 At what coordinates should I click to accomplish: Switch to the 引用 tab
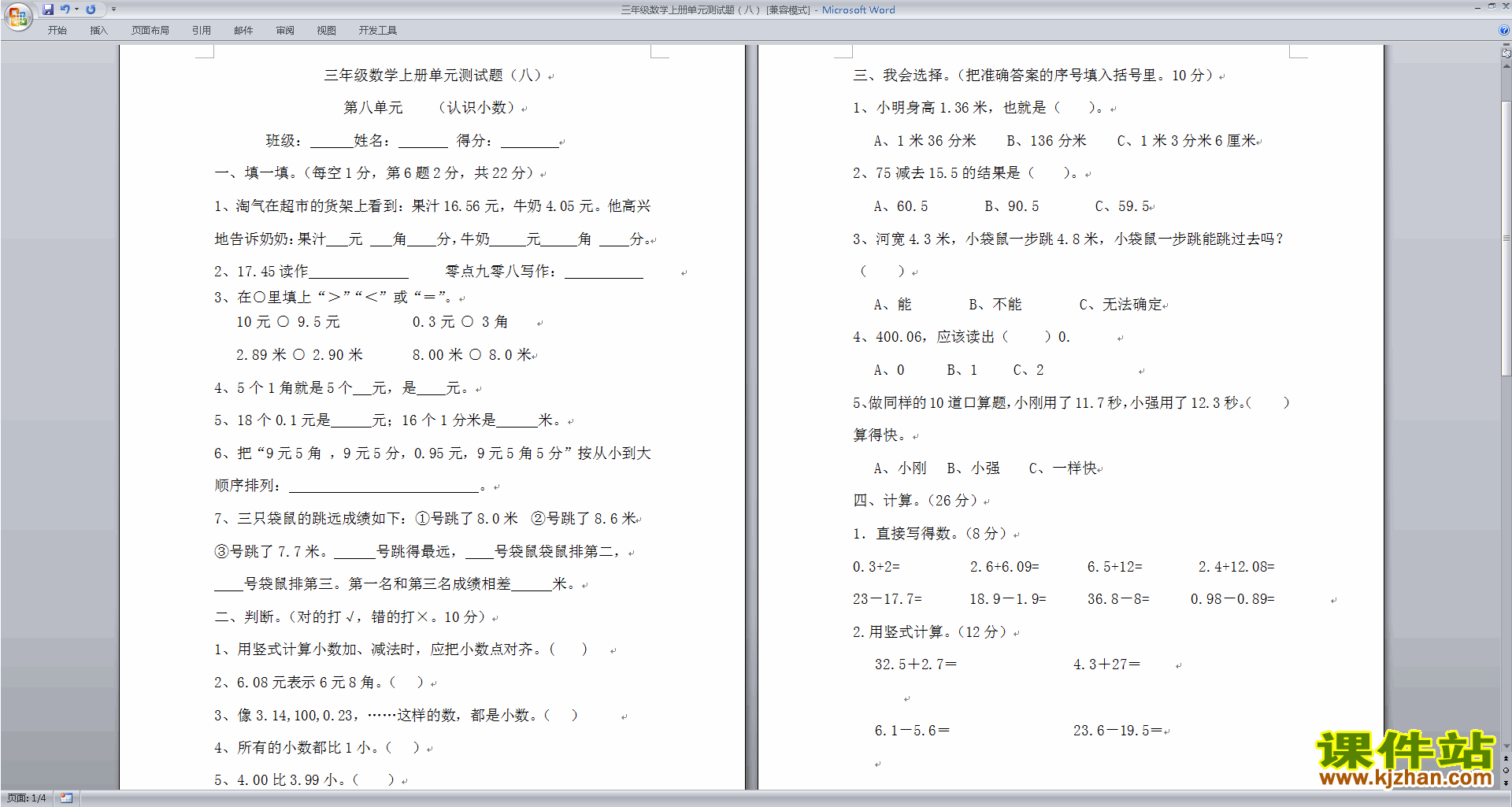(x=202, y=31)
